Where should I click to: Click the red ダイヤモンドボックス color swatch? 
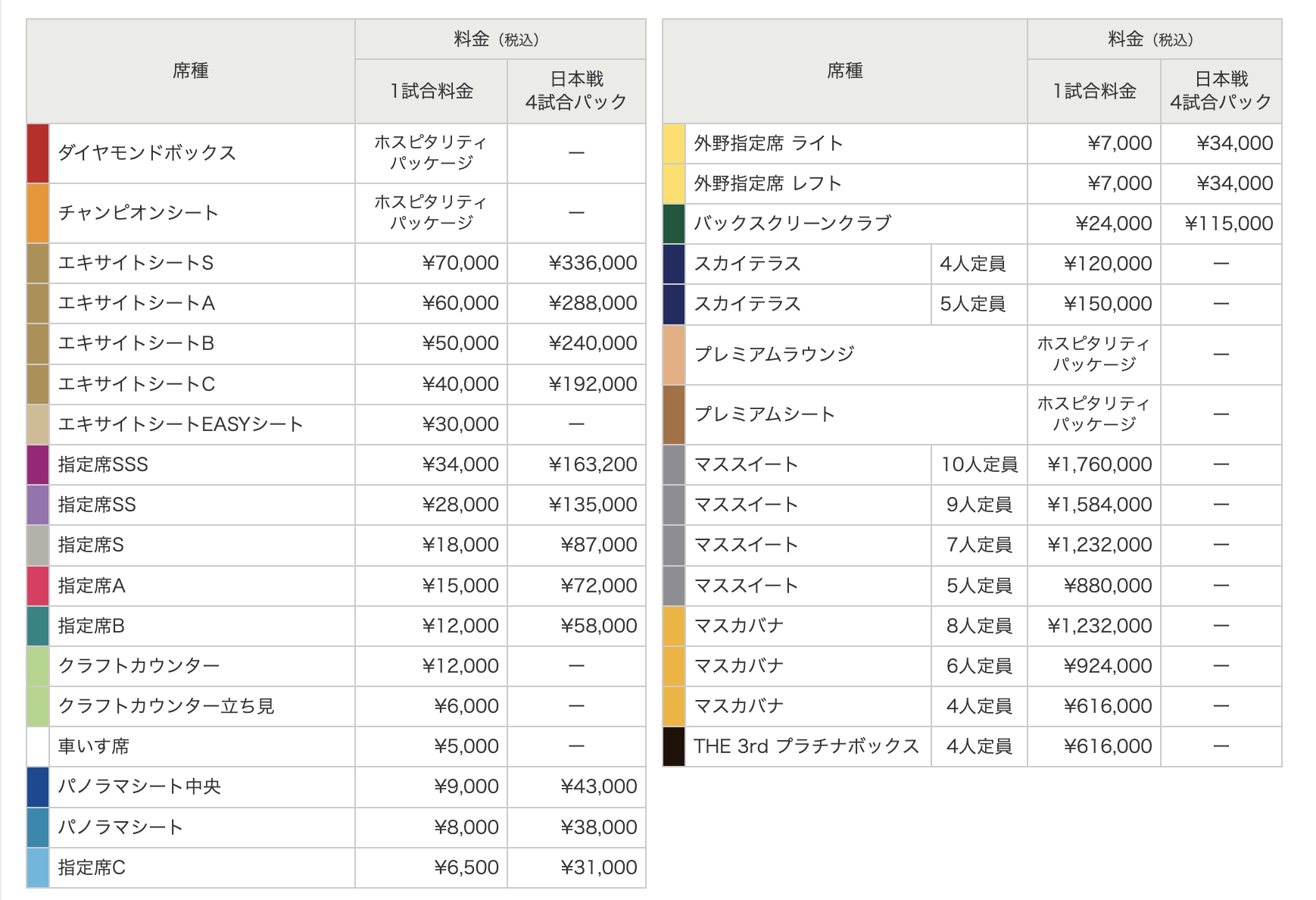pos(36,152)
